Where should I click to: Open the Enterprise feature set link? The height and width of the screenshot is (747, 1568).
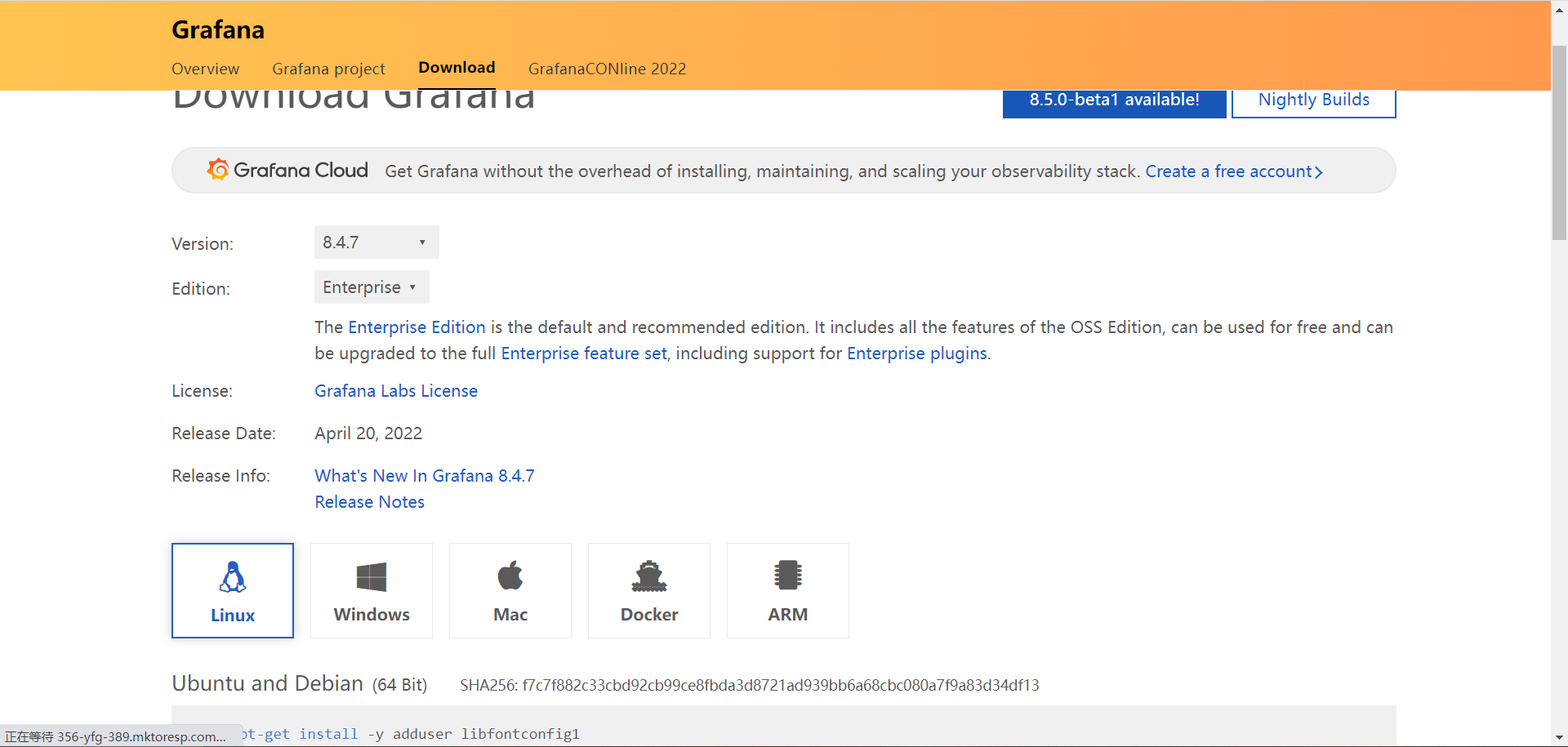pos(584,353)
